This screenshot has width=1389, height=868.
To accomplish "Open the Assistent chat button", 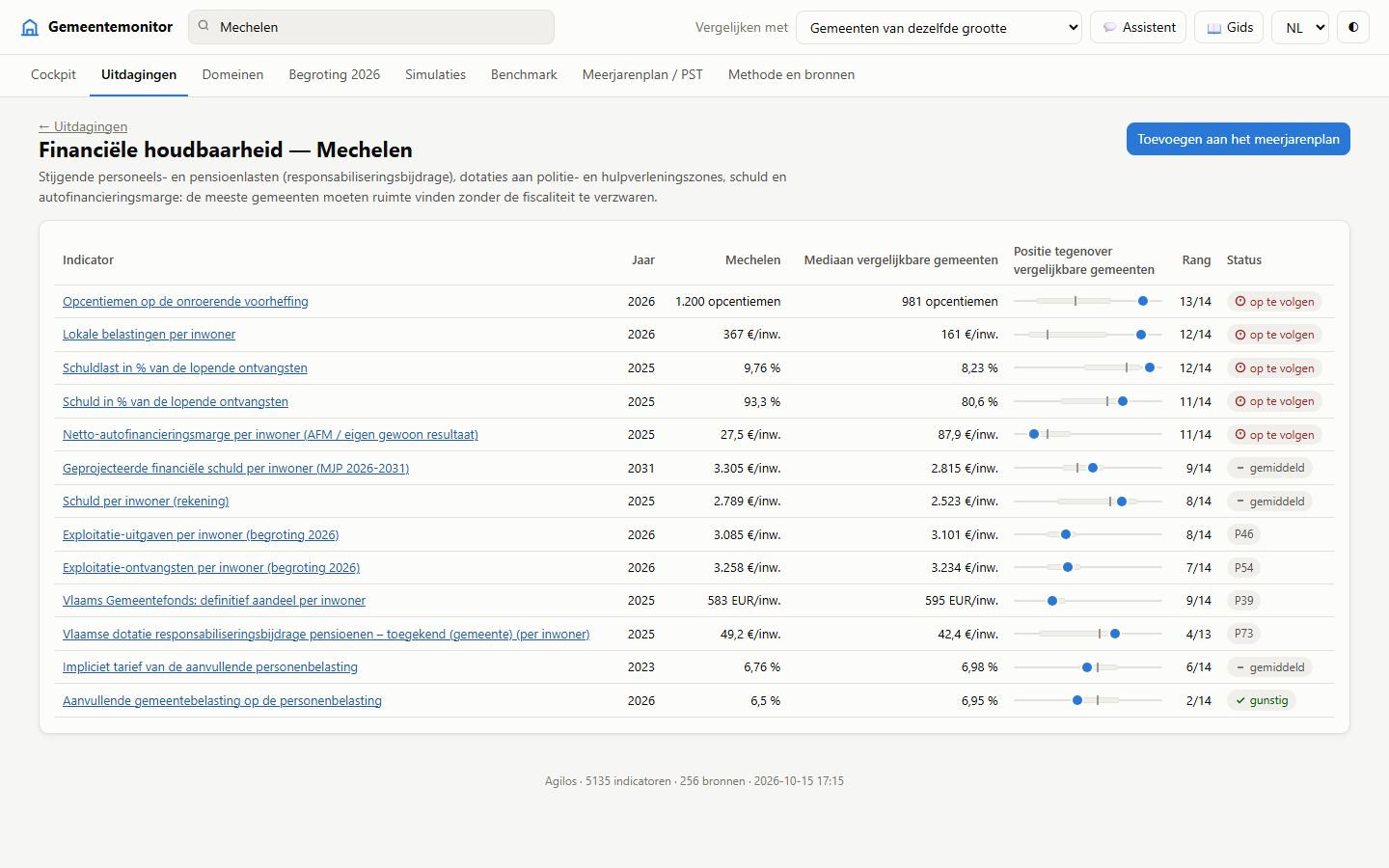I will 1138,27.
